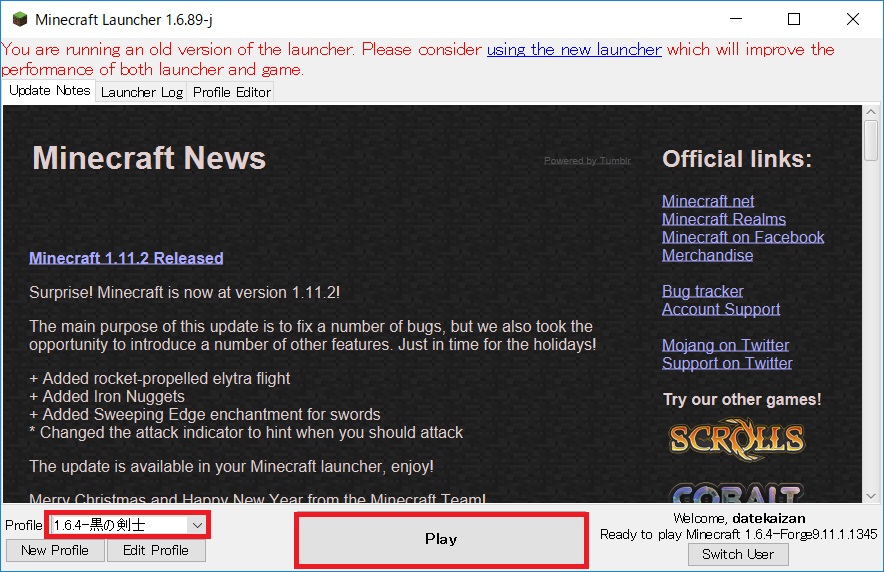This screenshot has height=572, width=884.
Task: Open the Bug tracker link
Action: click(702, 291)
